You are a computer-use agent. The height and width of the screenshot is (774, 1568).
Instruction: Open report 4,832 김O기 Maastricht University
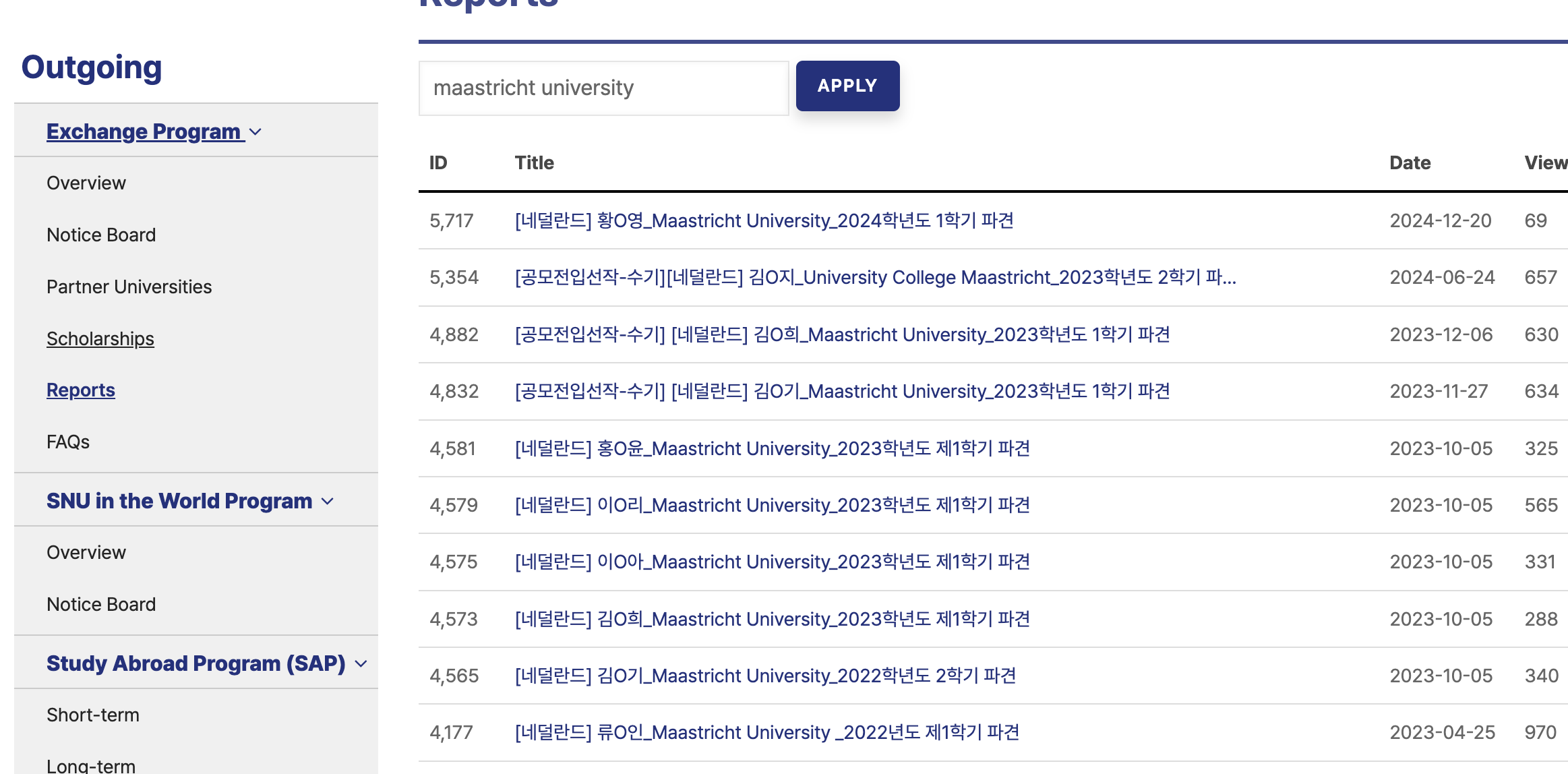point(843,392)
